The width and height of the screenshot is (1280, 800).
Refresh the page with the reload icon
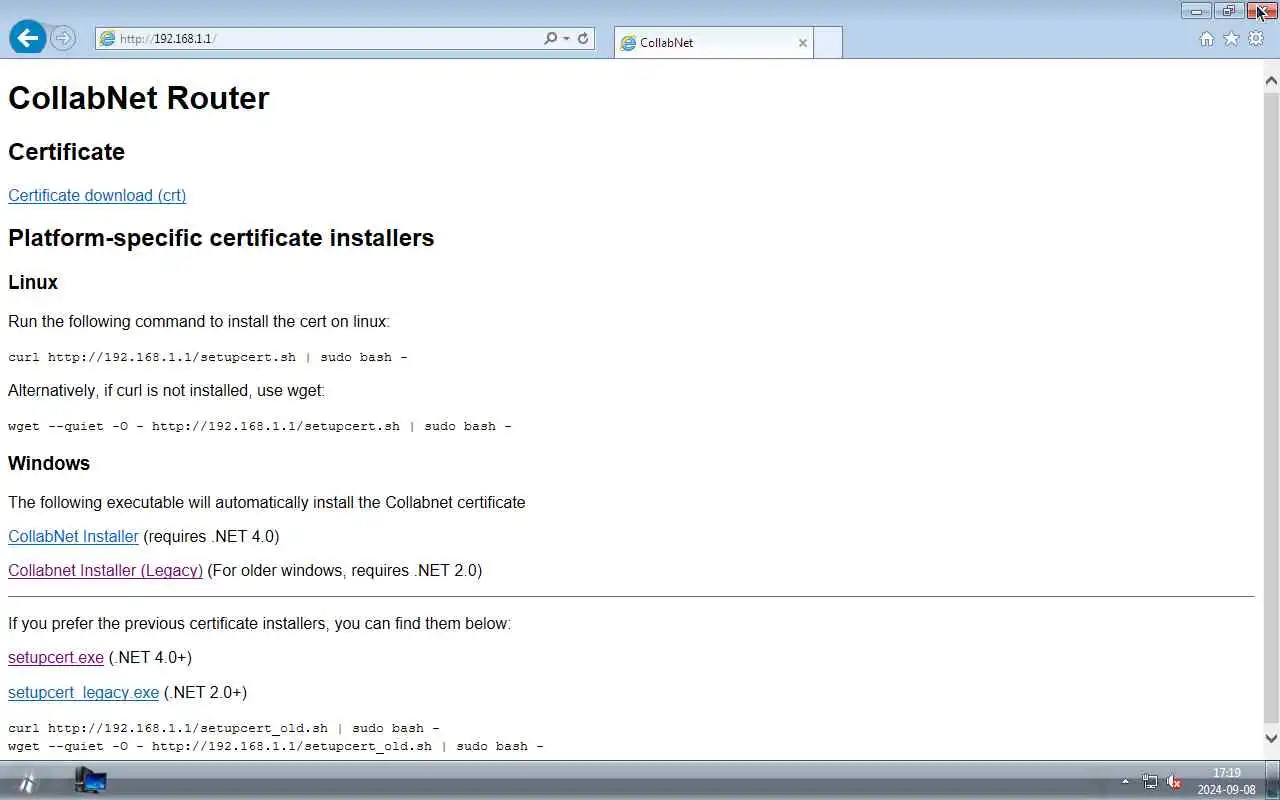point(583,38)
